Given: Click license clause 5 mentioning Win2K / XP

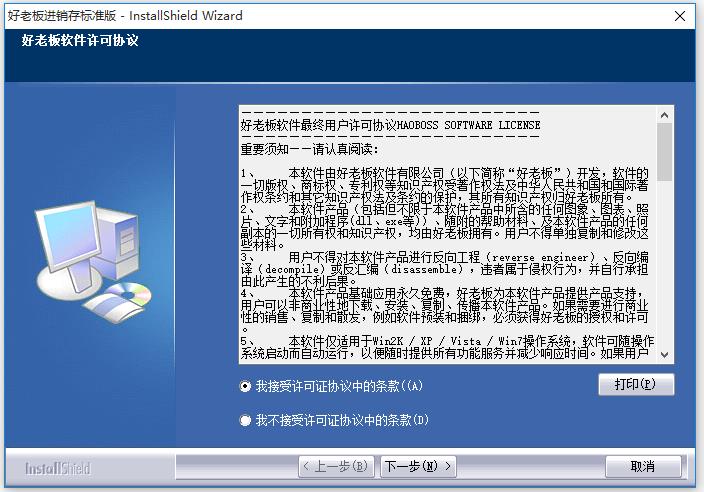Looking at the screenshot, I should pyautogui.click(x=447, y=347).
